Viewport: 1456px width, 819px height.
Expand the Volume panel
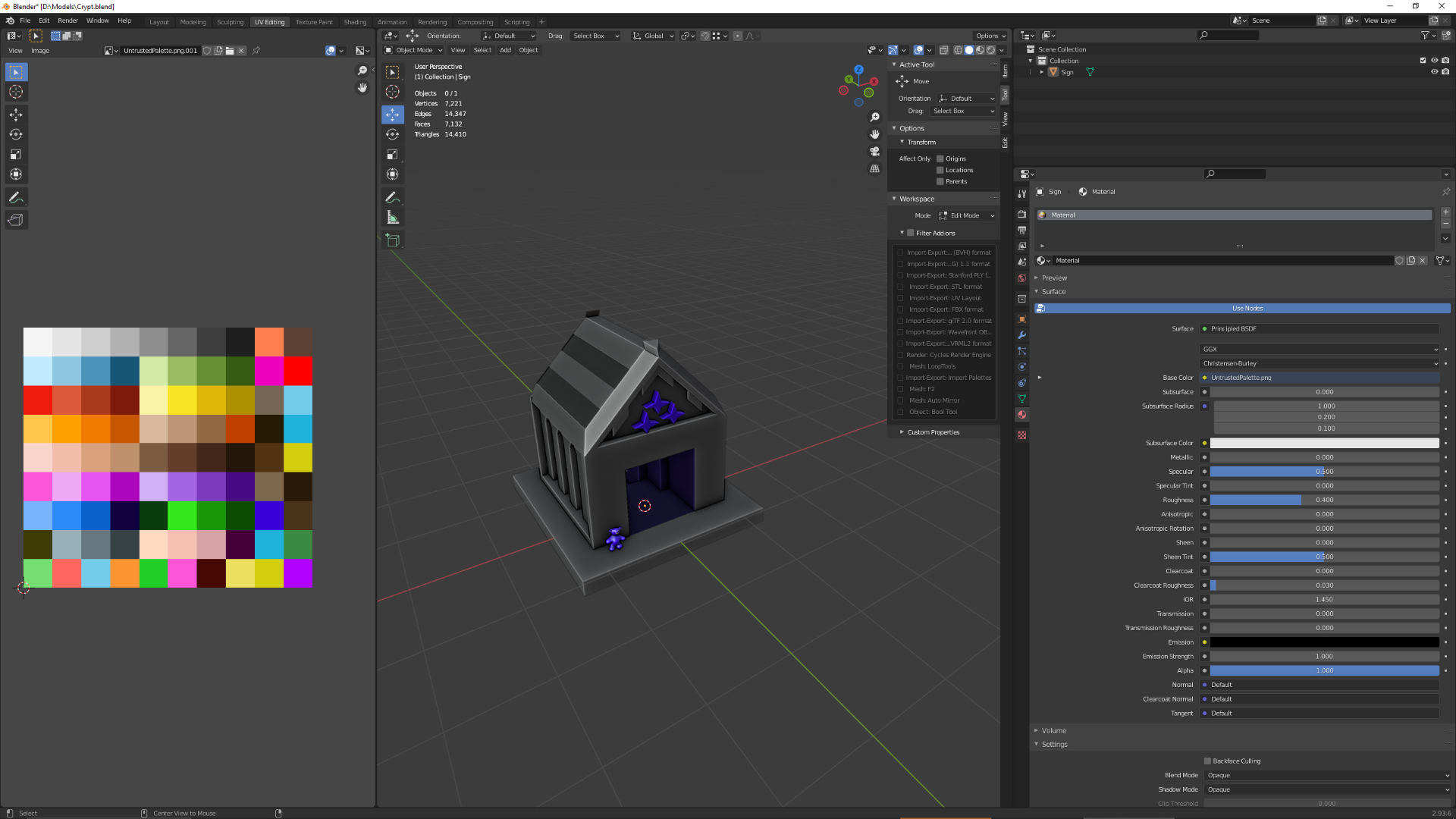[1054, 730]
